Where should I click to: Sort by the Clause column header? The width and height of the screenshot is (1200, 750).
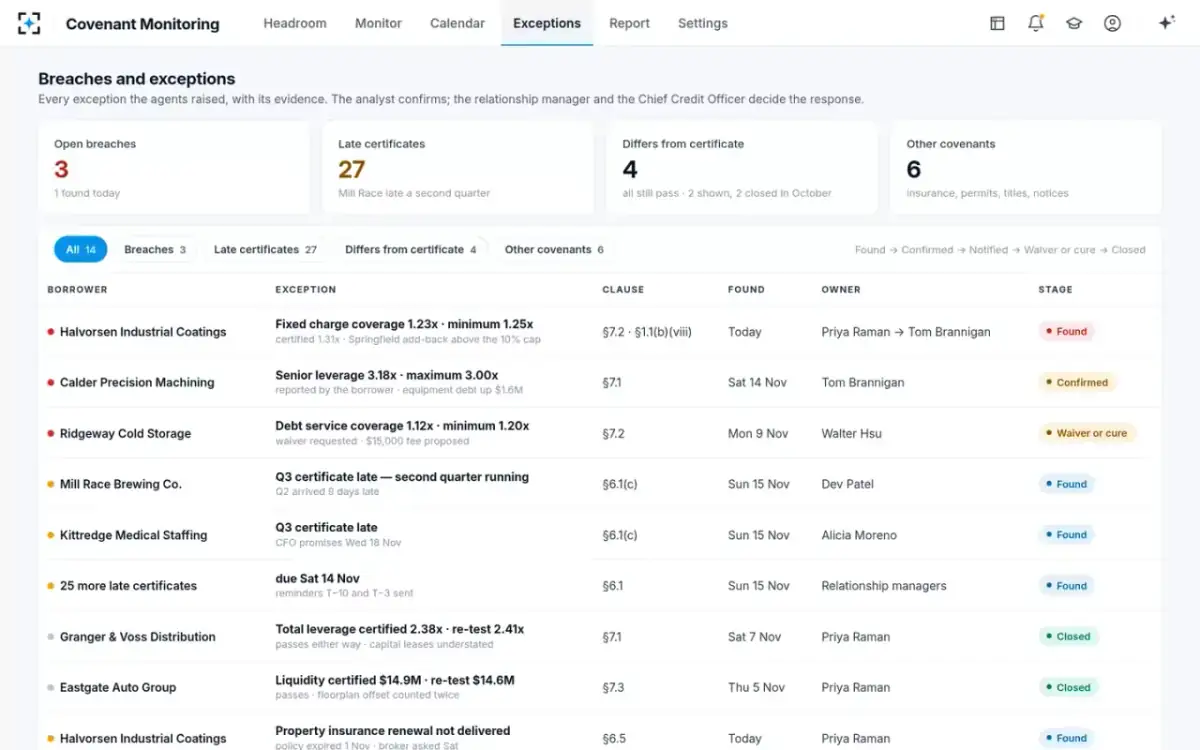coord(623,290)
